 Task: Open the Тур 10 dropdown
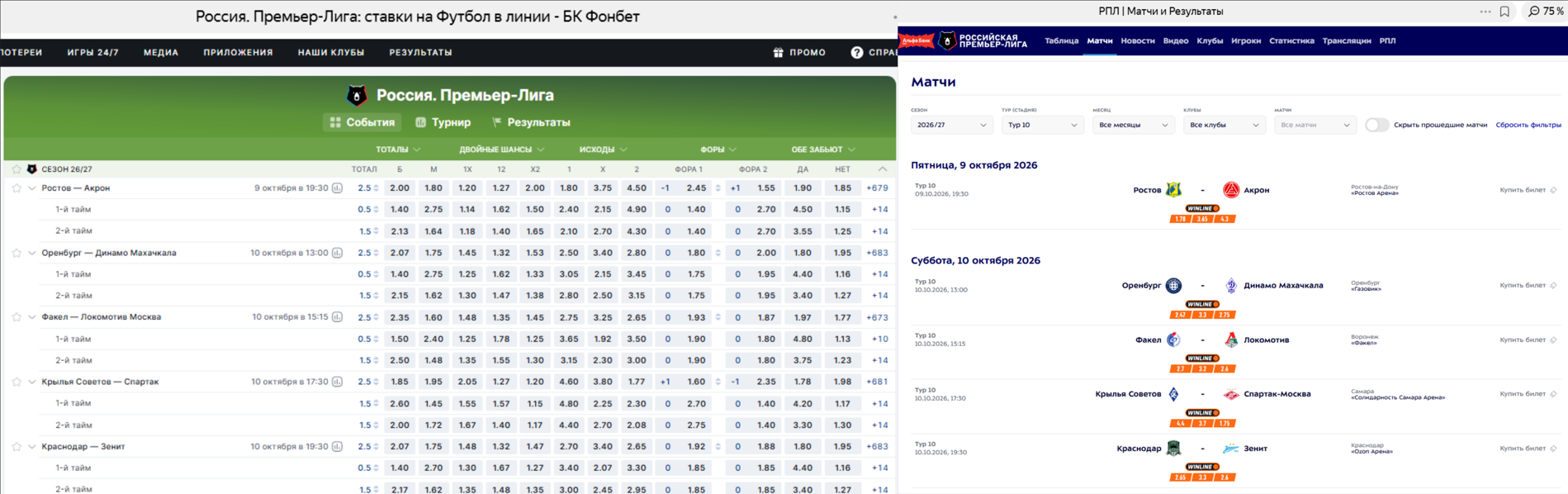point(1042,125)
